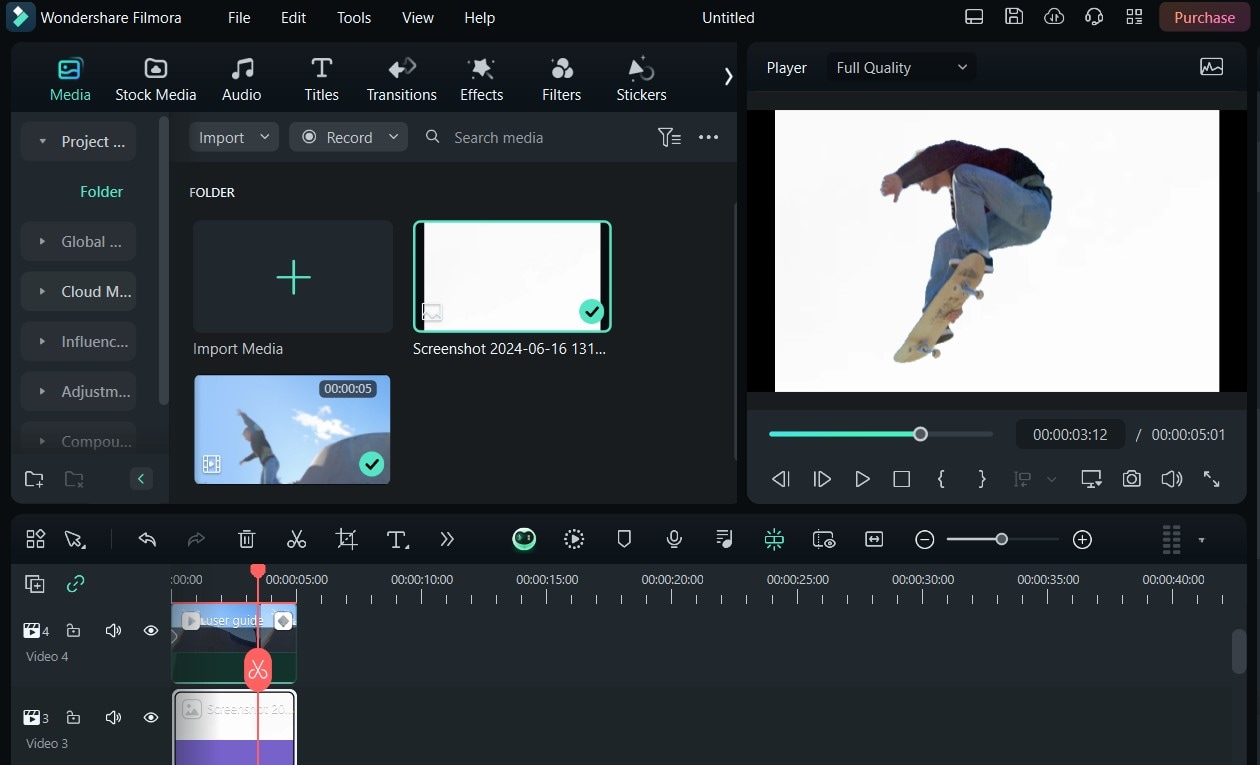Open the View menu
1260x765 pixels.
tap(418, 17)
